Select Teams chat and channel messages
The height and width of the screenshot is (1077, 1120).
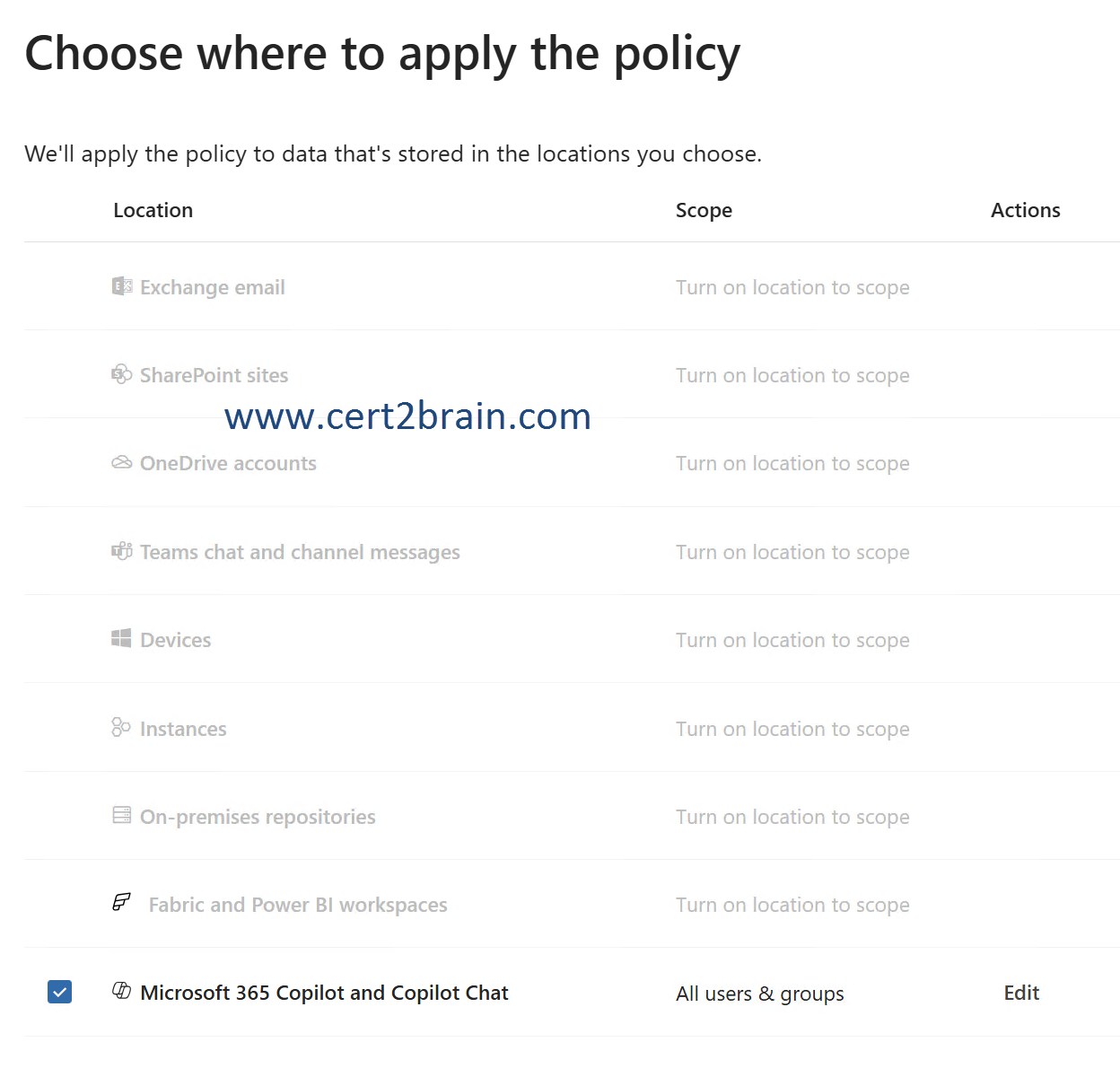(300, 552)
